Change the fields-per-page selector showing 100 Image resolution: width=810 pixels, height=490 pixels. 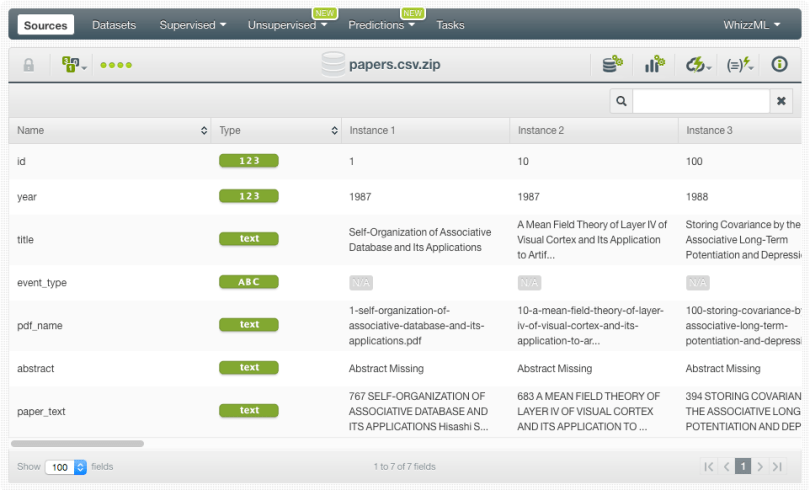[x=66, y=467]
